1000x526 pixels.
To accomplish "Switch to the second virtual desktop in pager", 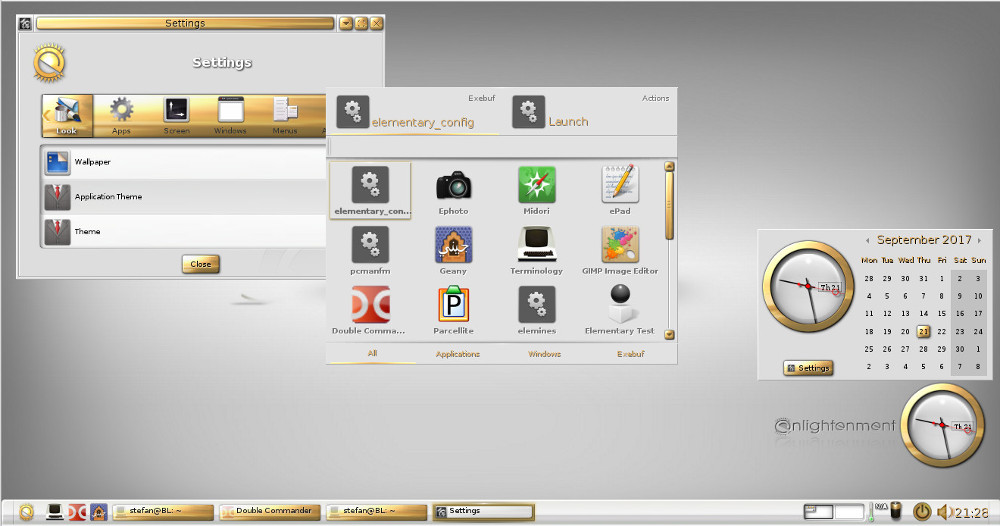I will pos(848,511).
